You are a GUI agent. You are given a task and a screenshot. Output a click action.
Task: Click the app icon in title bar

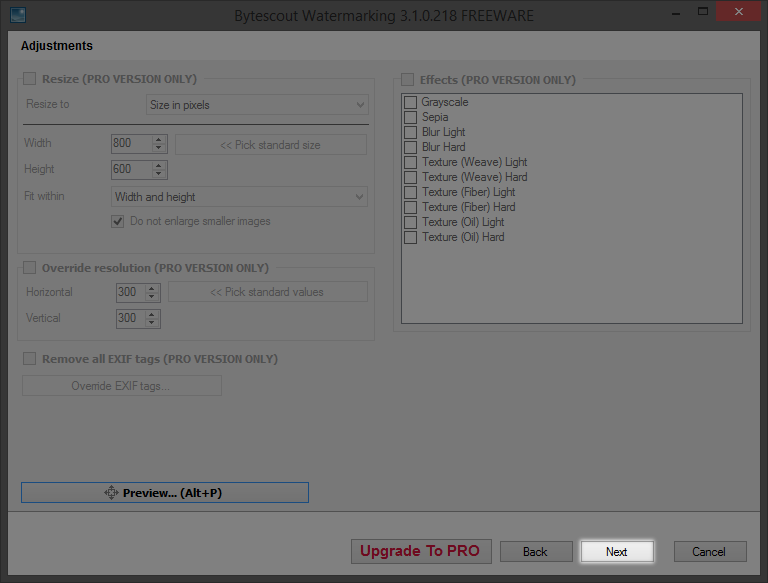pyautogui.click(x=16, y=15)
